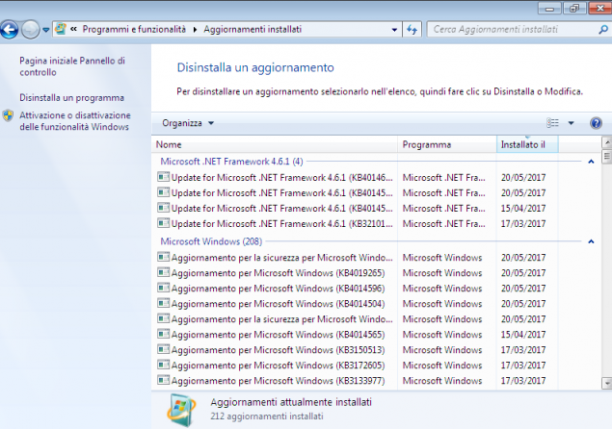
Task: Click the update icon for KB4019265
Action: (163, 272)
